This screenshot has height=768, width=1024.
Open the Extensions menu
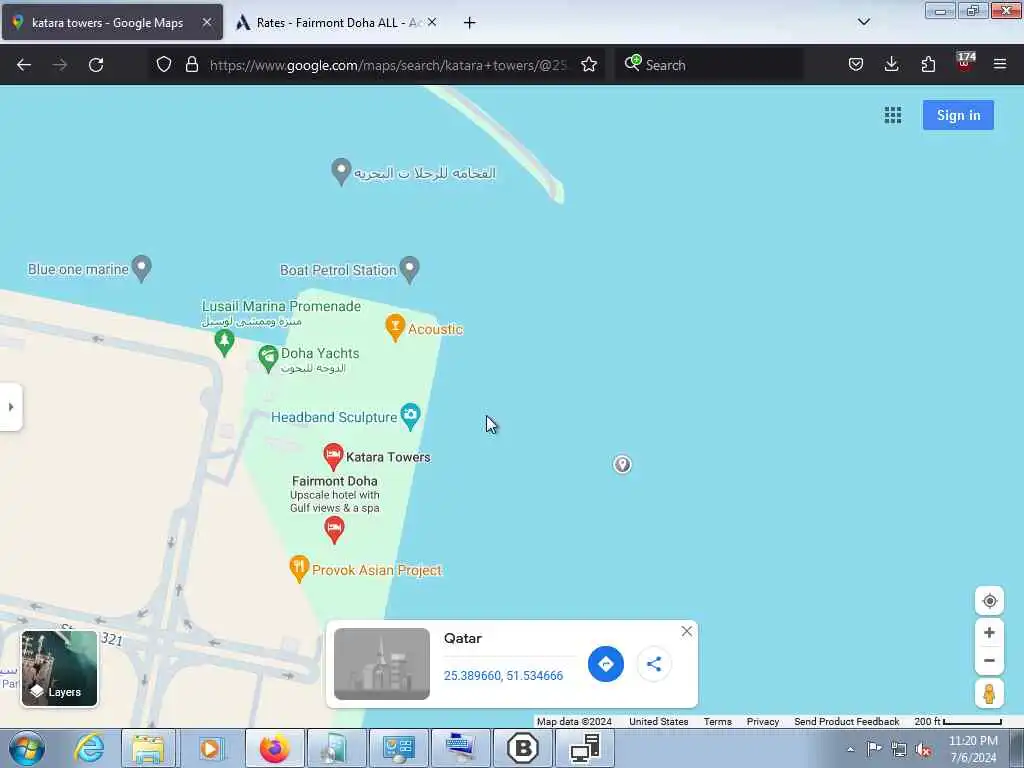928,64
